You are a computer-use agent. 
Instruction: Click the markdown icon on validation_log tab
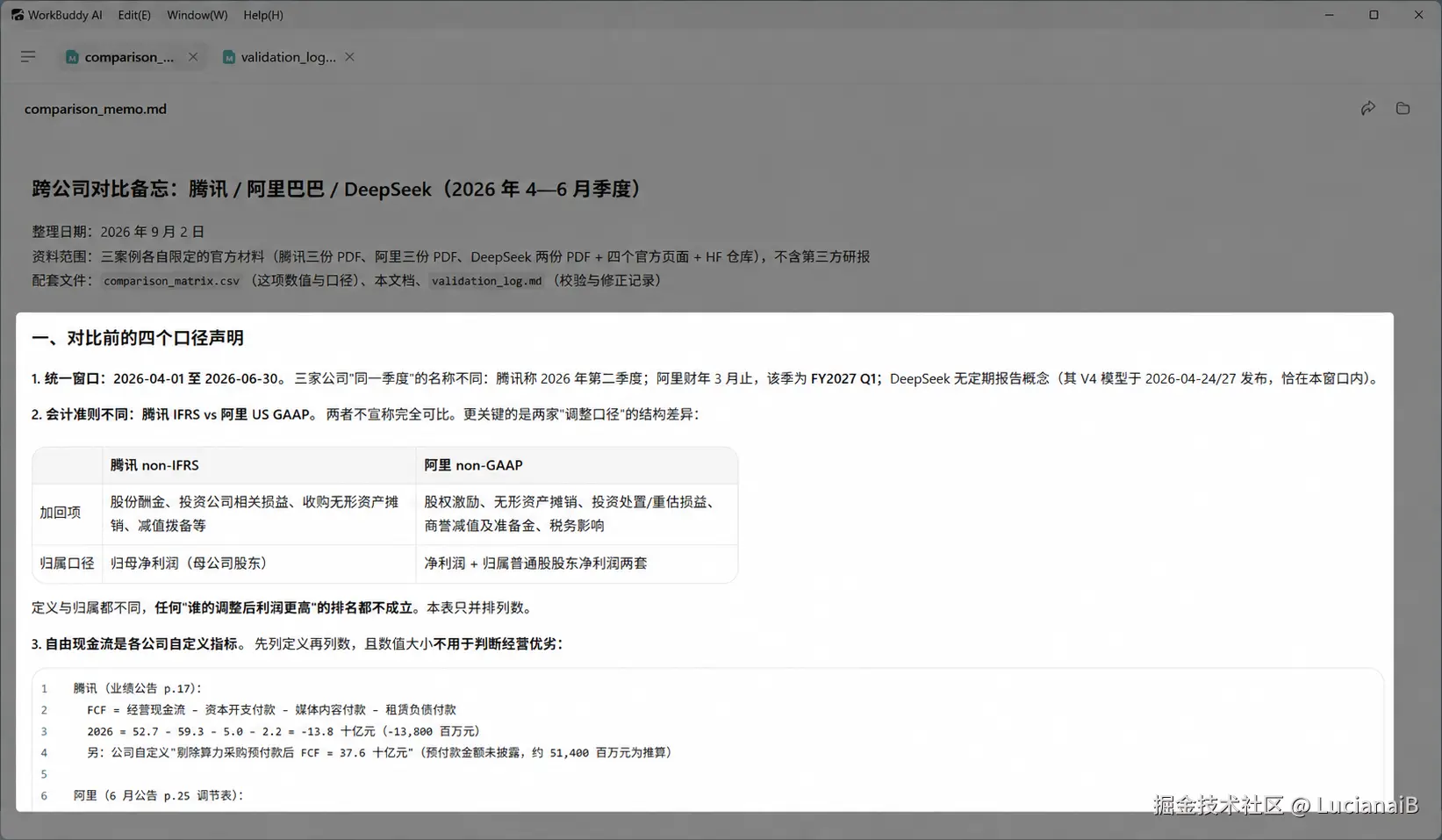pyautogui.click(x=228, y=57)
